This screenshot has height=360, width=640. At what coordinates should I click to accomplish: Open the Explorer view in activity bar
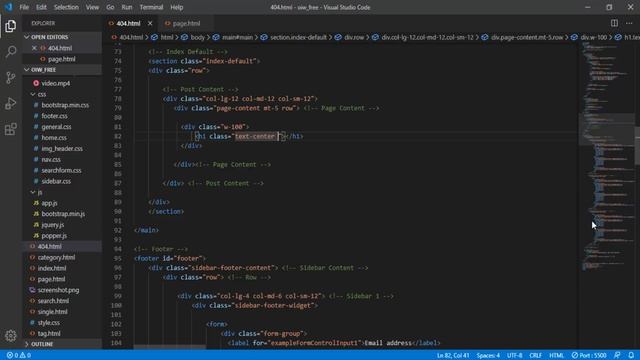(x=11, y=26)
